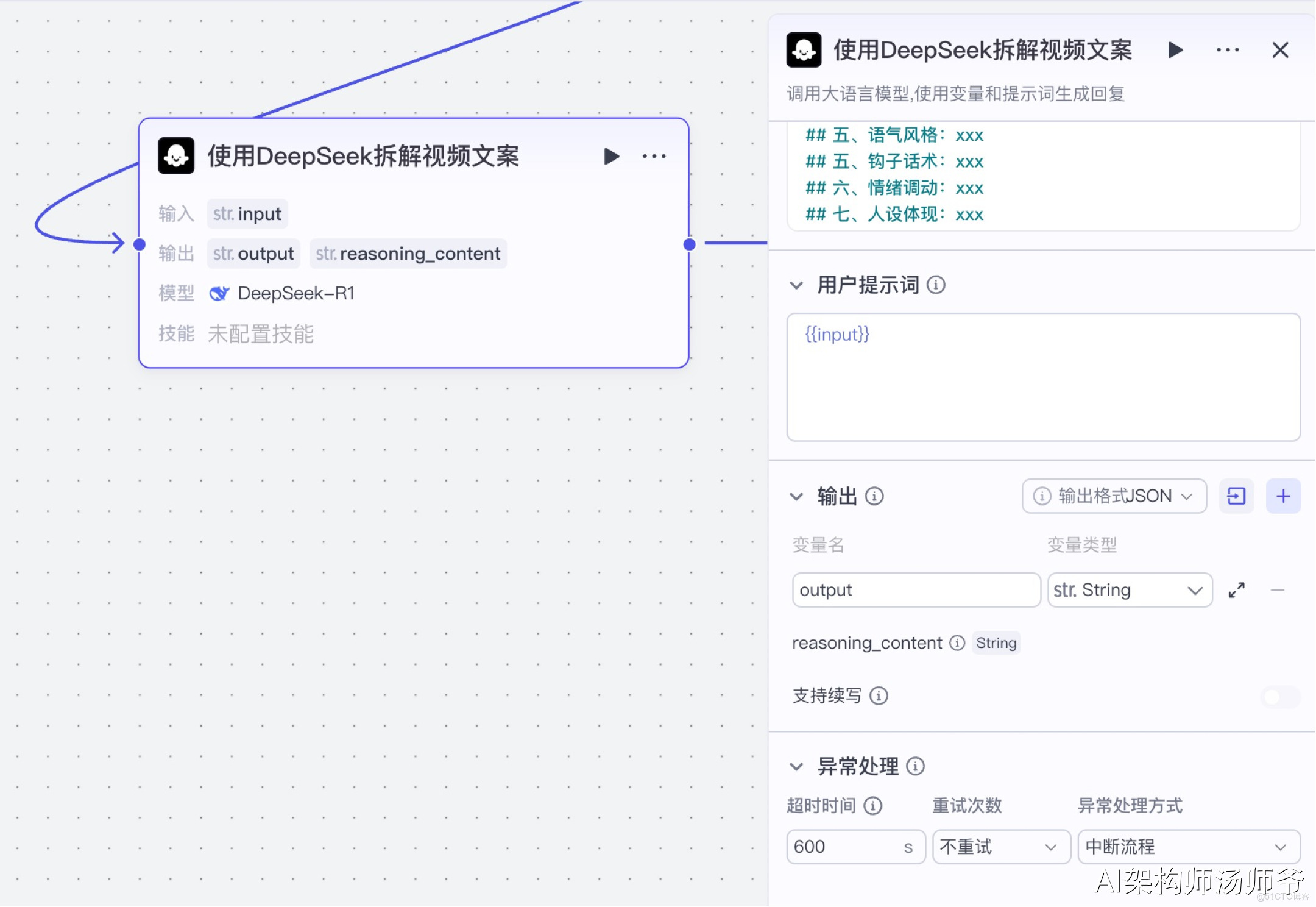
Task: Remove the output variable with minus icon
Action: coord(1278,590)
